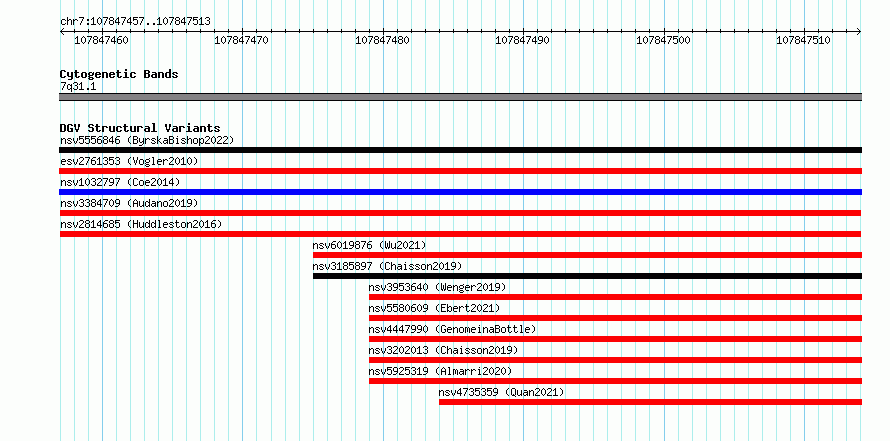Select the red nsv6019876 variant bar
This screenshot has height=441, width=890.
click(587, 255)
